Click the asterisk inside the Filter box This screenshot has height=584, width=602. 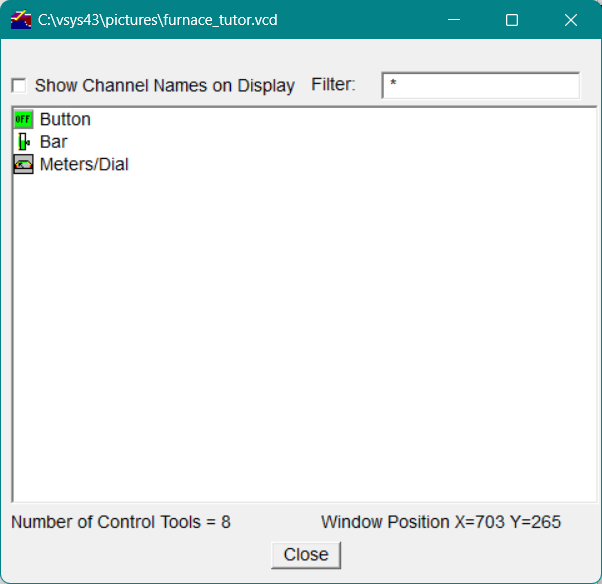point(394,86)
